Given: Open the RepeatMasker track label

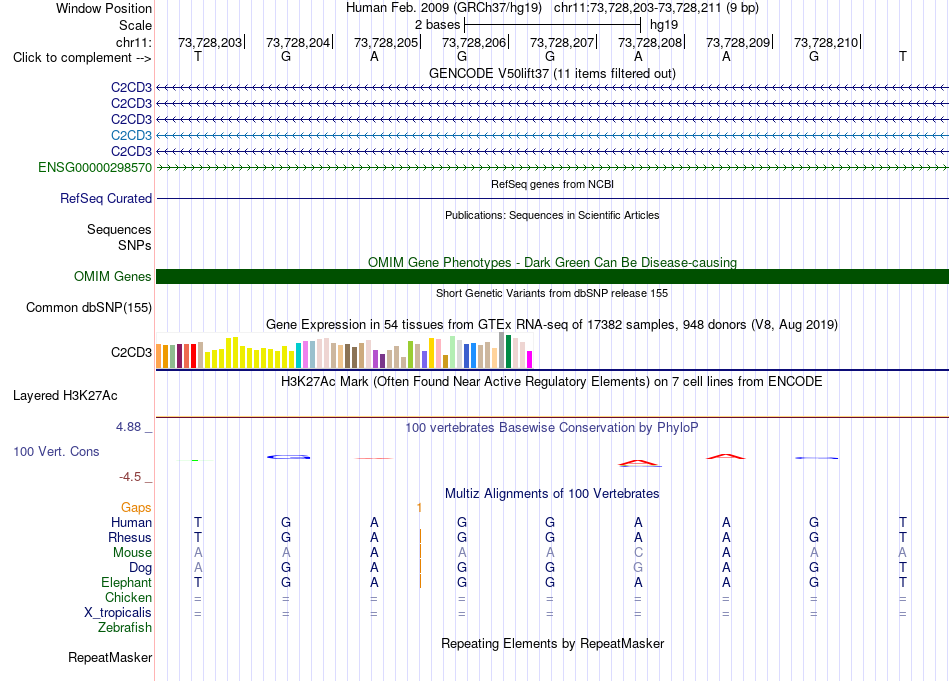Looking at the screenshot, I should tap(110, 657).
